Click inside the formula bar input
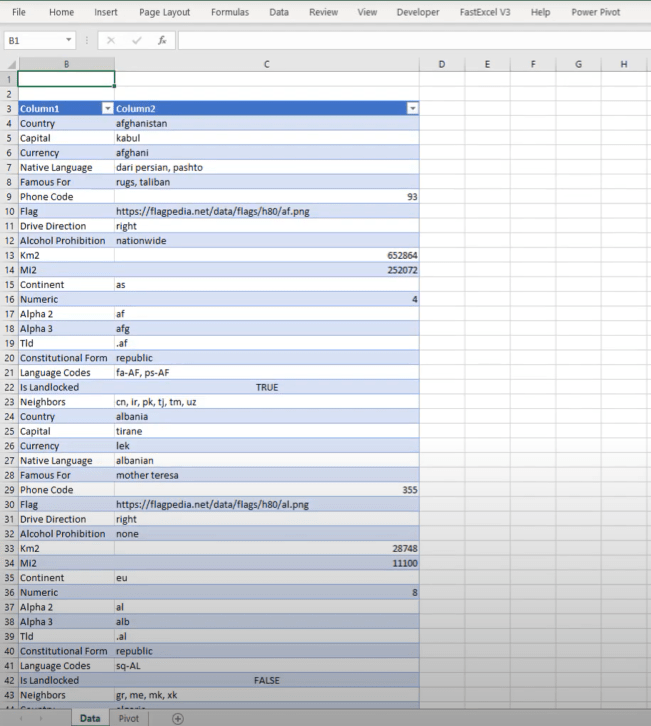The width and height of the screenshot is (651, 726). (414, 40)
